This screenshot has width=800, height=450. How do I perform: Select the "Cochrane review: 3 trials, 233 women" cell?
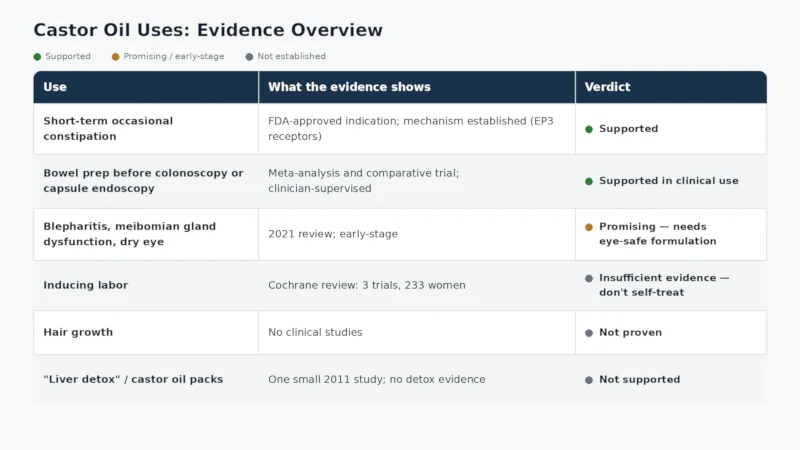pos(417,285)
